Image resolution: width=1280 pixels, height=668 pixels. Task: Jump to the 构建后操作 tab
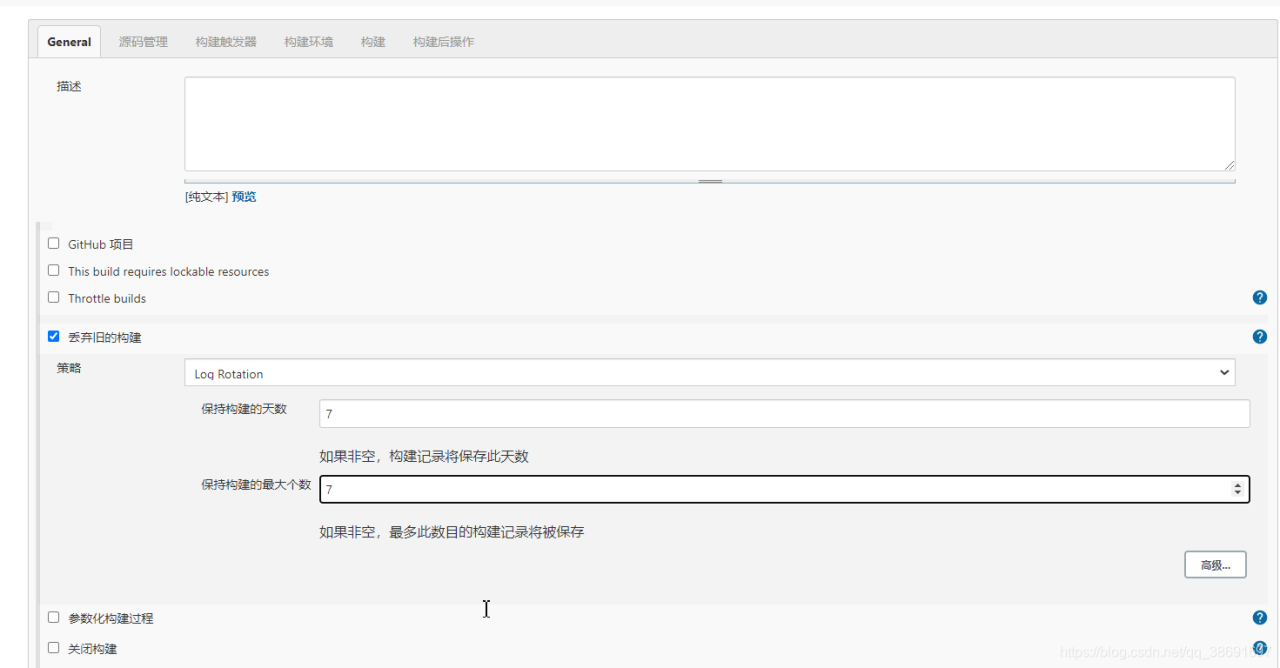[x=443, y=42]
